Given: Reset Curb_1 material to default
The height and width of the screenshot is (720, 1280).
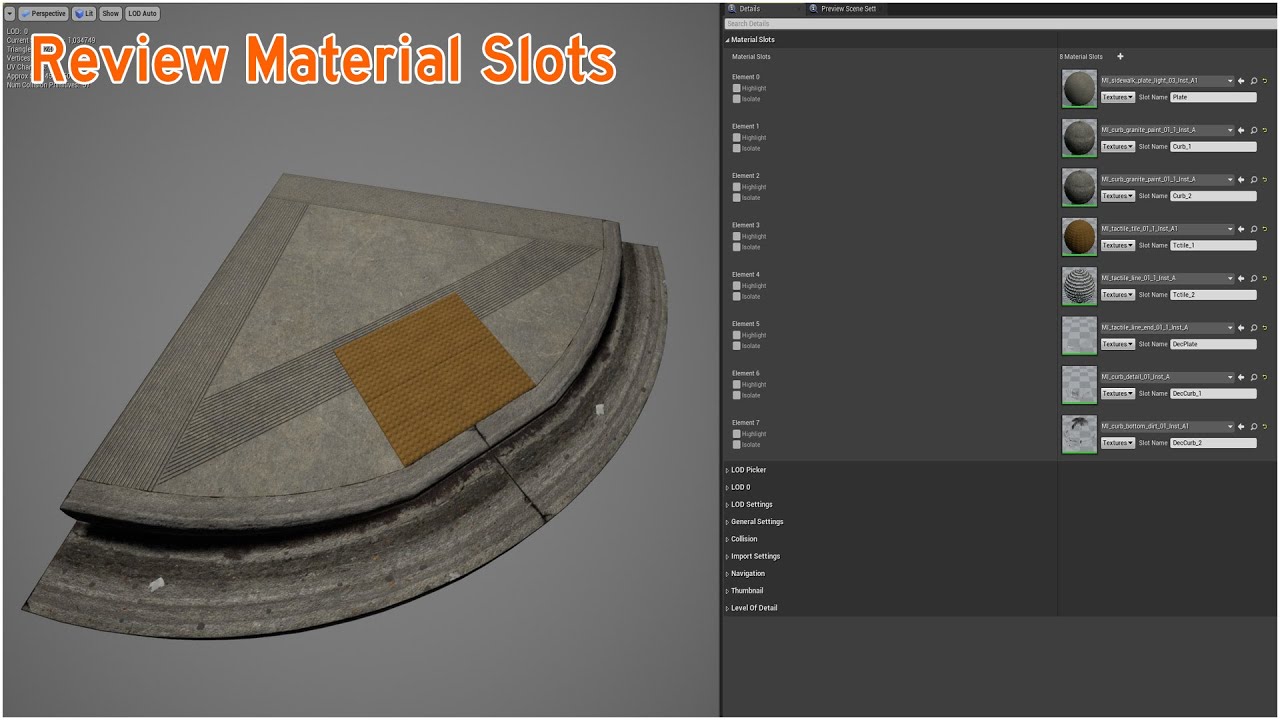Looking at the screenshot, I should (x=1265, y=130).
